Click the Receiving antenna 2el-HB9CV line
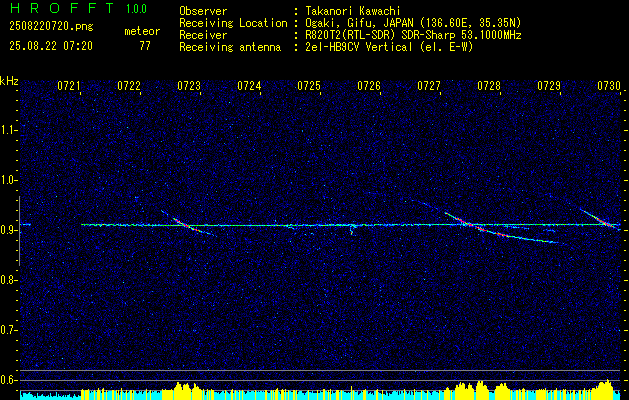The width and height of the screenshot is (629, 400). 389,47
